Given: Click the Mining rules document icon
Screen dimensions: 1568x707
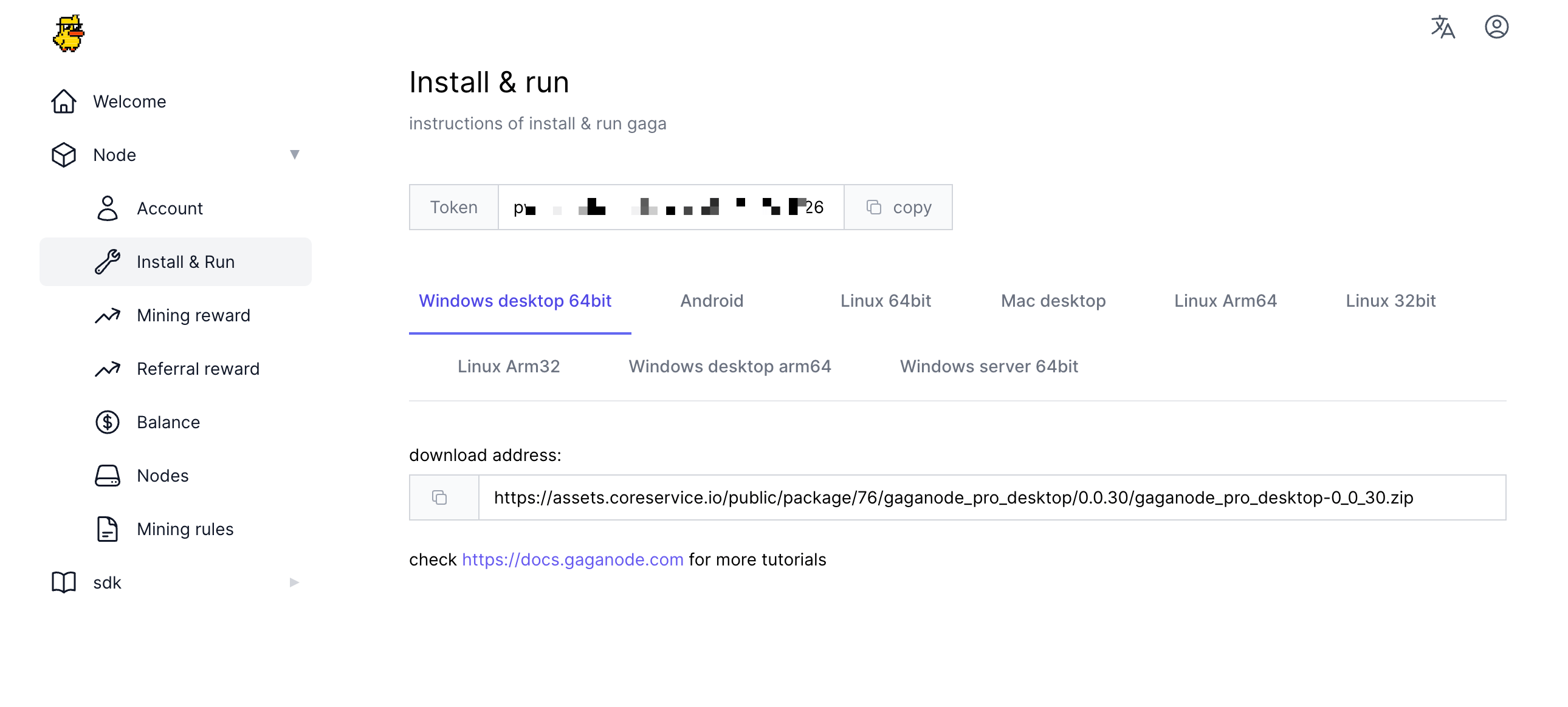Looking at the screenshot, I should (x=107, y=528).
